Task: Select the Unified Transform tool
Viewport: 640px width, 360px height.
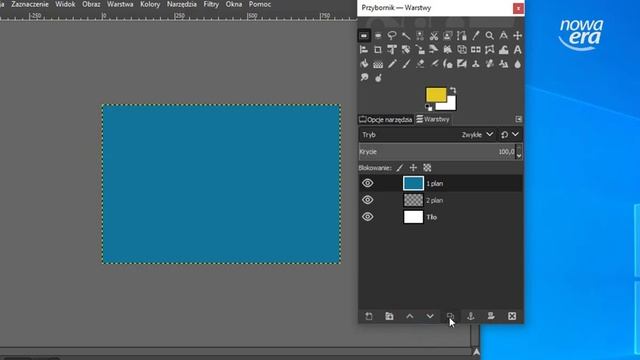Action: click(x=392, y=50)
